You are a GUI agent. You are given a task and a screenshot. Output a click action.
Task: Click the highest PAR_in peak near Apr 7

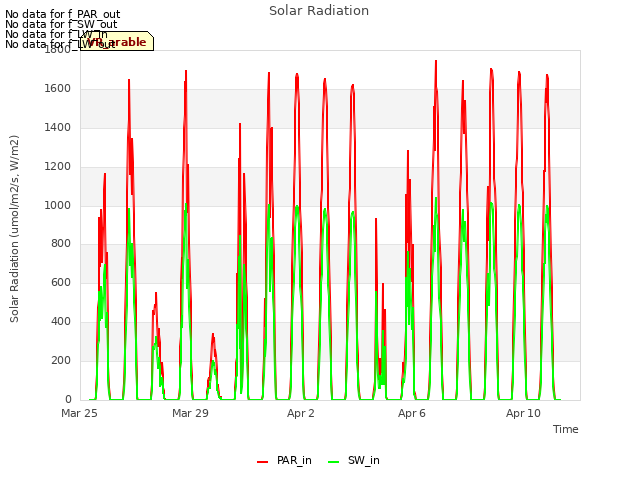click(436, 61)
